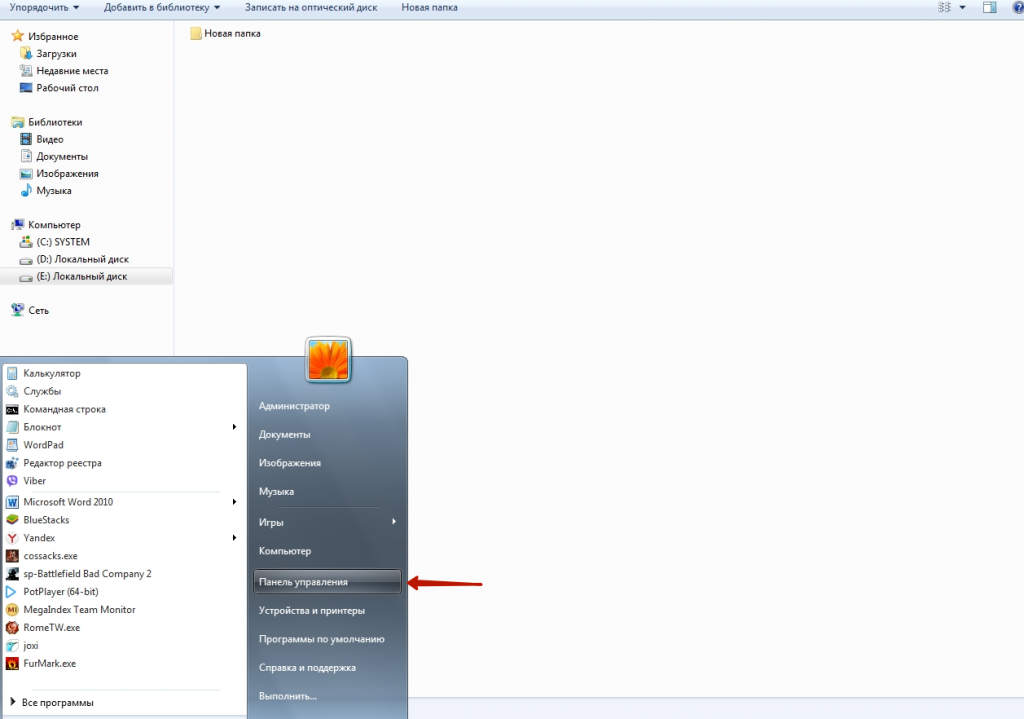1024x719 pixels.
Task: Open FurMark.exe in the program list
Action: [x=49, y=663]
